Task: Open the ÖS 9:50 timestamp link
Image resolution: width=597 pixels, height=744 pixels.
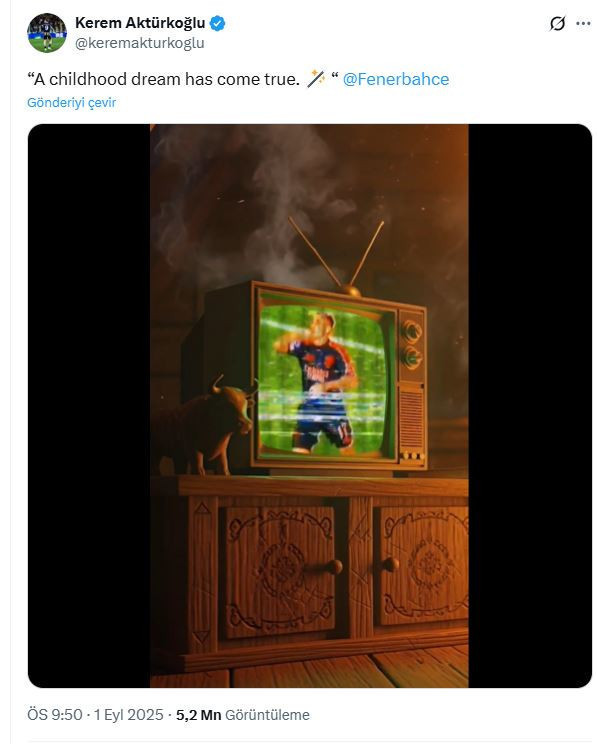Action: (x=55, y=715)
